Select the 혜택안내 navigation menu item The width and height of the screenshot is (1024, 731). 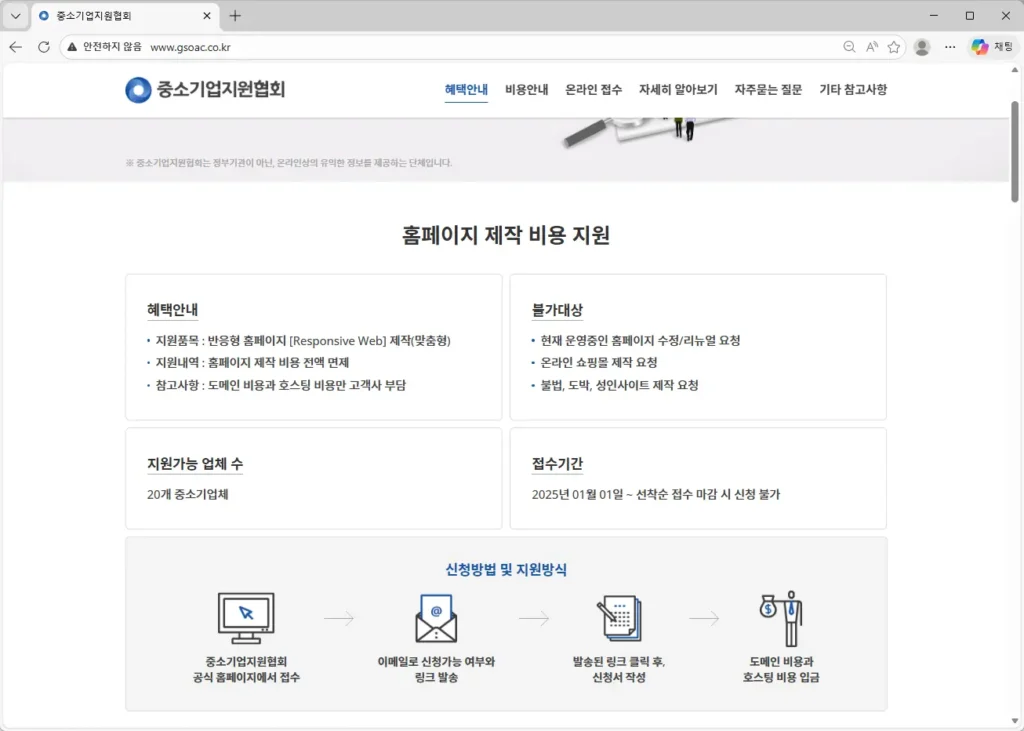point(466,90)
